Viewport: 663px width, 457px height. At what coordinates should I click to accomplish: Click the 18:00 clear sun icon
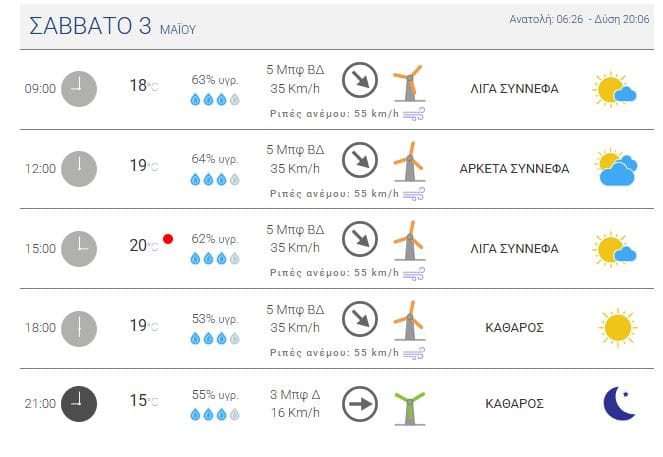tap(618, 328)
